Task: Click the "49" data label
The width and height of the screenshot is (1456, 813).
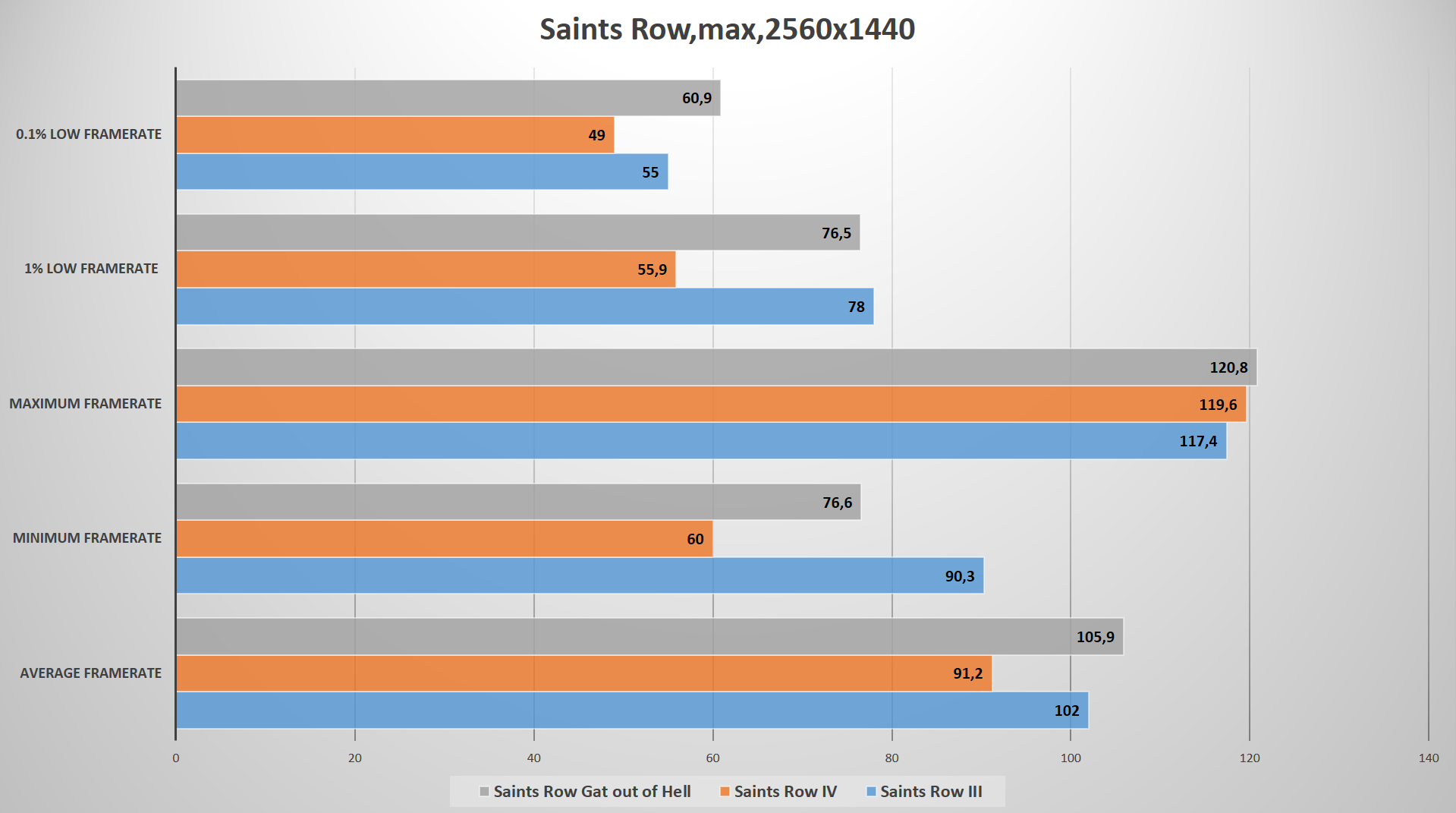Action: coord(596,135)
